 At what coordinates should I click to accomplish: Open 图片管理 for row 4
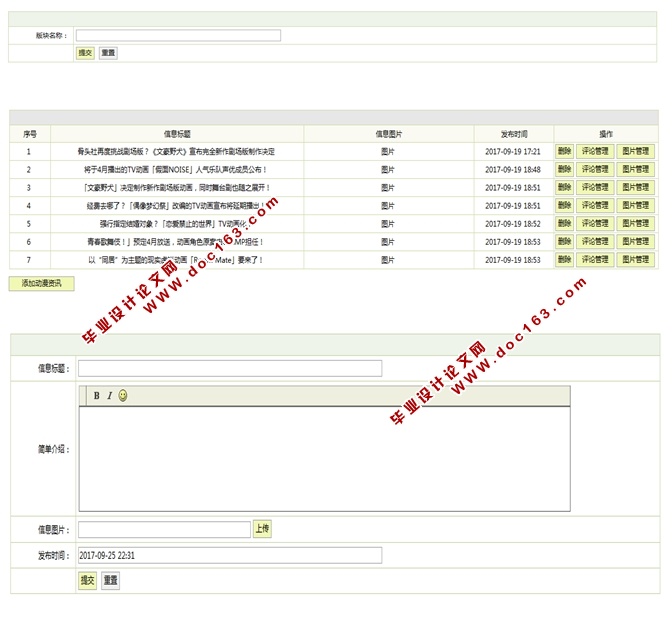coord(636,205)
